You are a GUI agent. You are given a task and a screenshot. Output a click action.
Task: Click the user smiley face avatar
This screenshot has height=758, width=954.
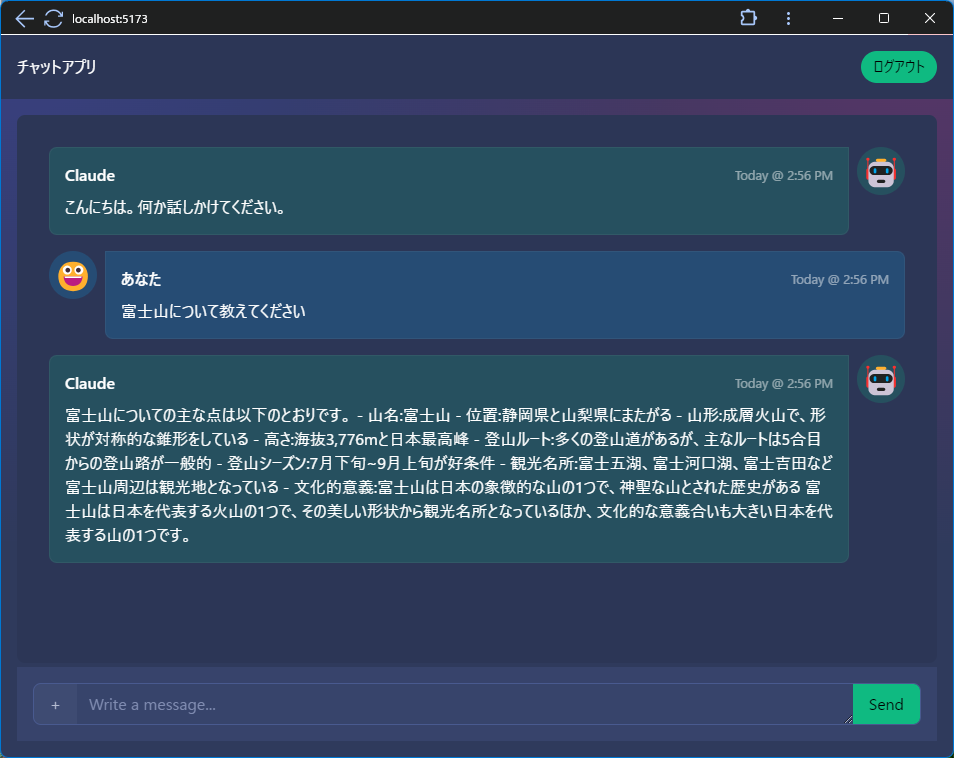(x=73, y=276)
